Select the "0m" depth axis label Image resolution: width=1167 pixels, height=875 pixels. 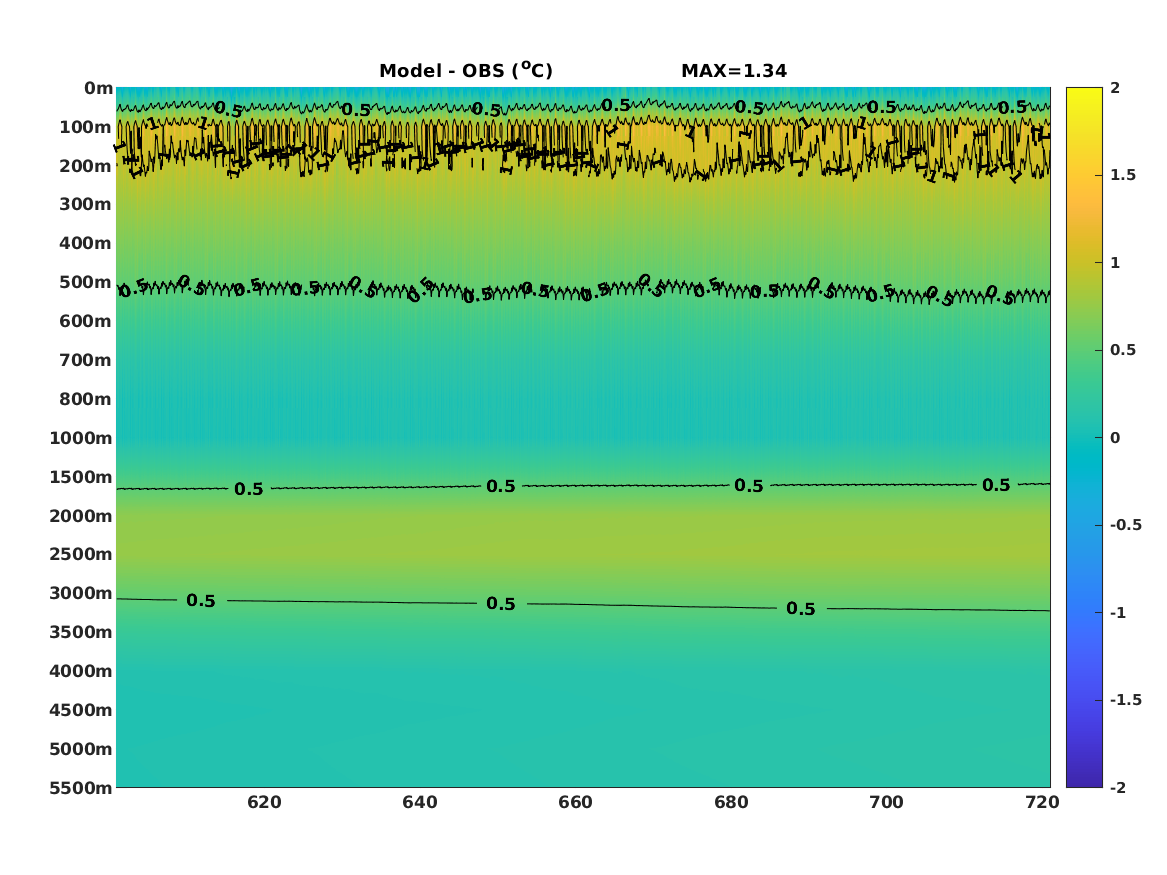pyautogui.click(x=98, y=89)
